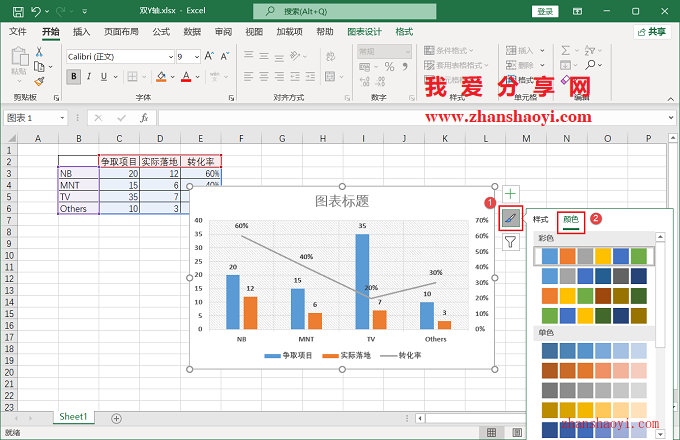Select the 颜色 tab in chart panel
The image size is (680, 440).
pos(571,219)
